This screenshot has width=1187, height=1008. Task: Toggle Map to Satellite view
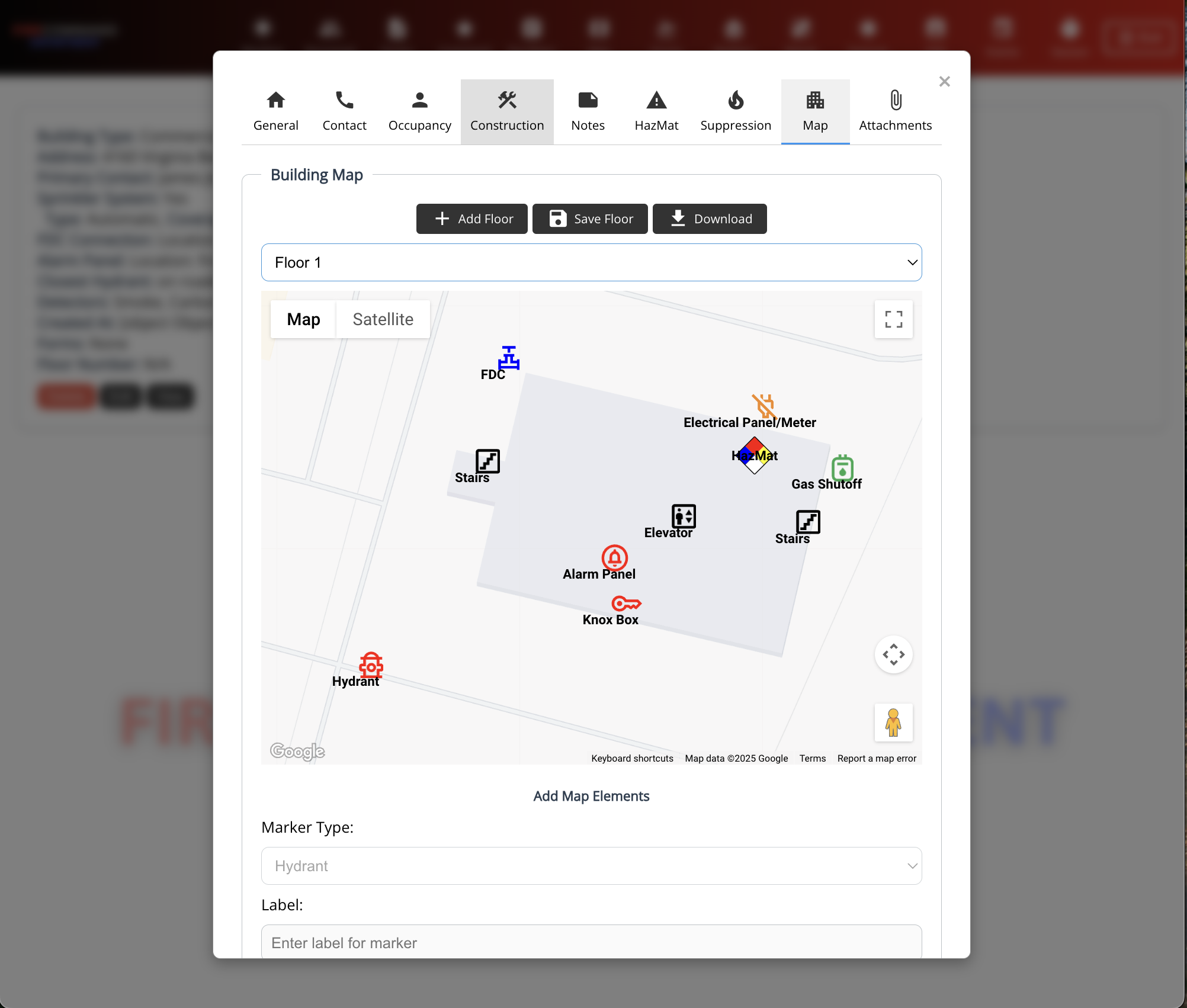coord(383,319)
